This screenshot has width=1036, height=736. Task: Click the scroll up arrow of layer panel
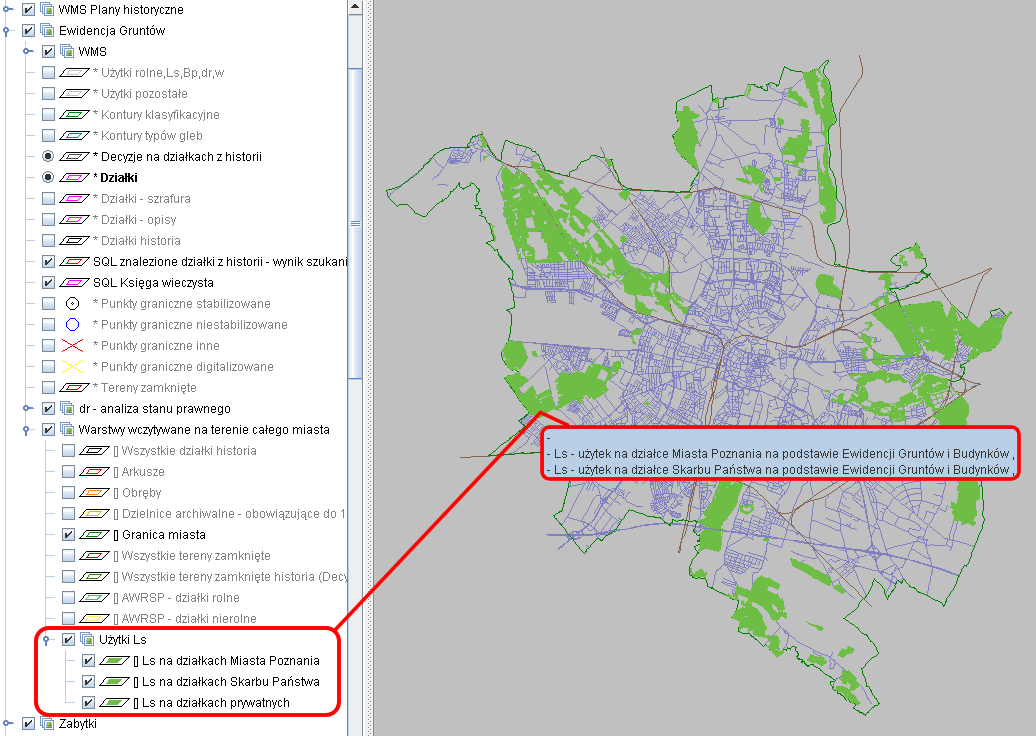pyautogui.click(x=354, y=7)
